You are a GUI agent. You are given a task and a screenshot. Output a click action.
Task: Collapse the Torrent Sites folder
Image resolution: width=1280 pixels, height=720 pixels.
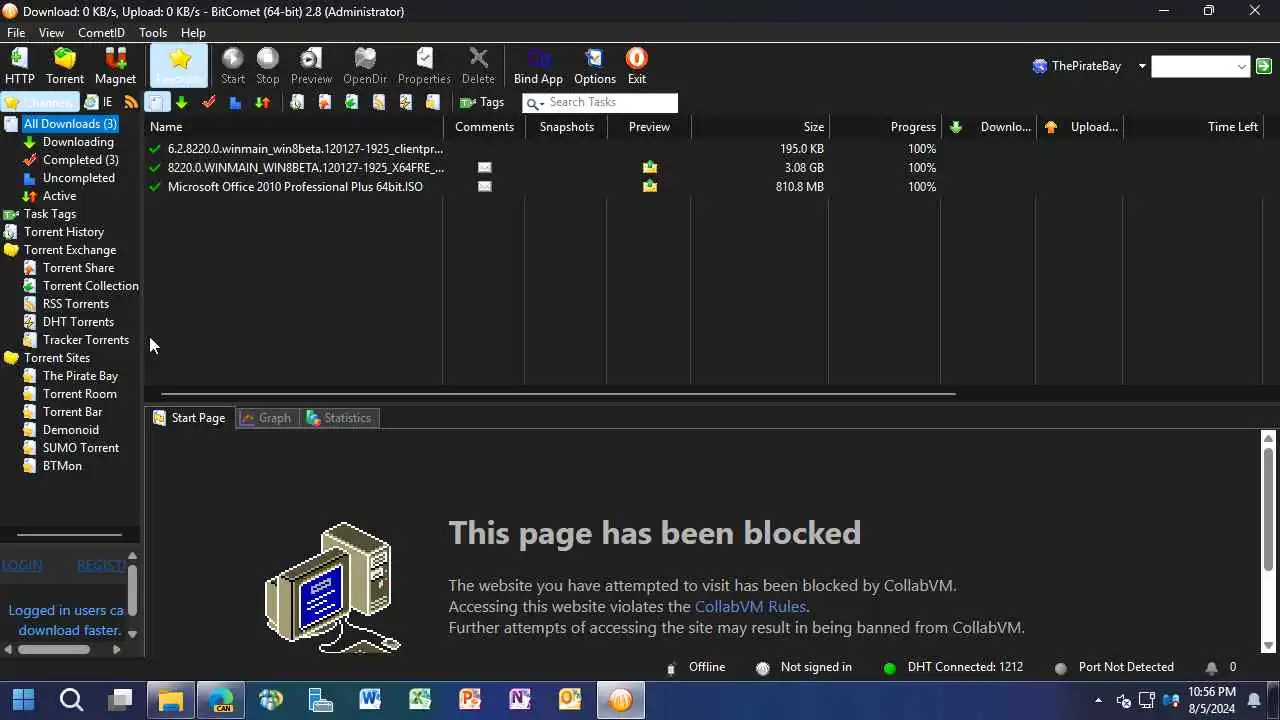click(x=11, y=358)
